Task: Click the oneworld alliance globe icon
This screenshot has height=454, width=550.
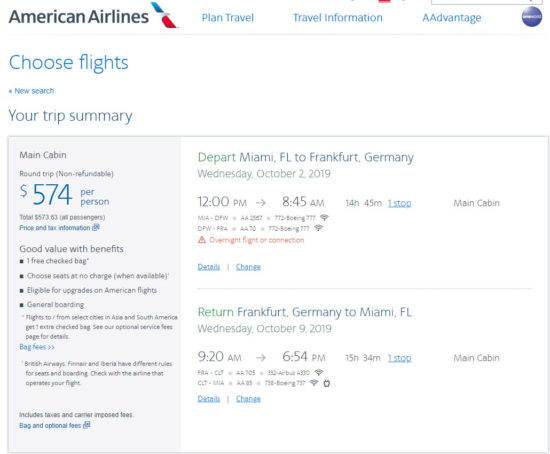Action: [532, 16]
